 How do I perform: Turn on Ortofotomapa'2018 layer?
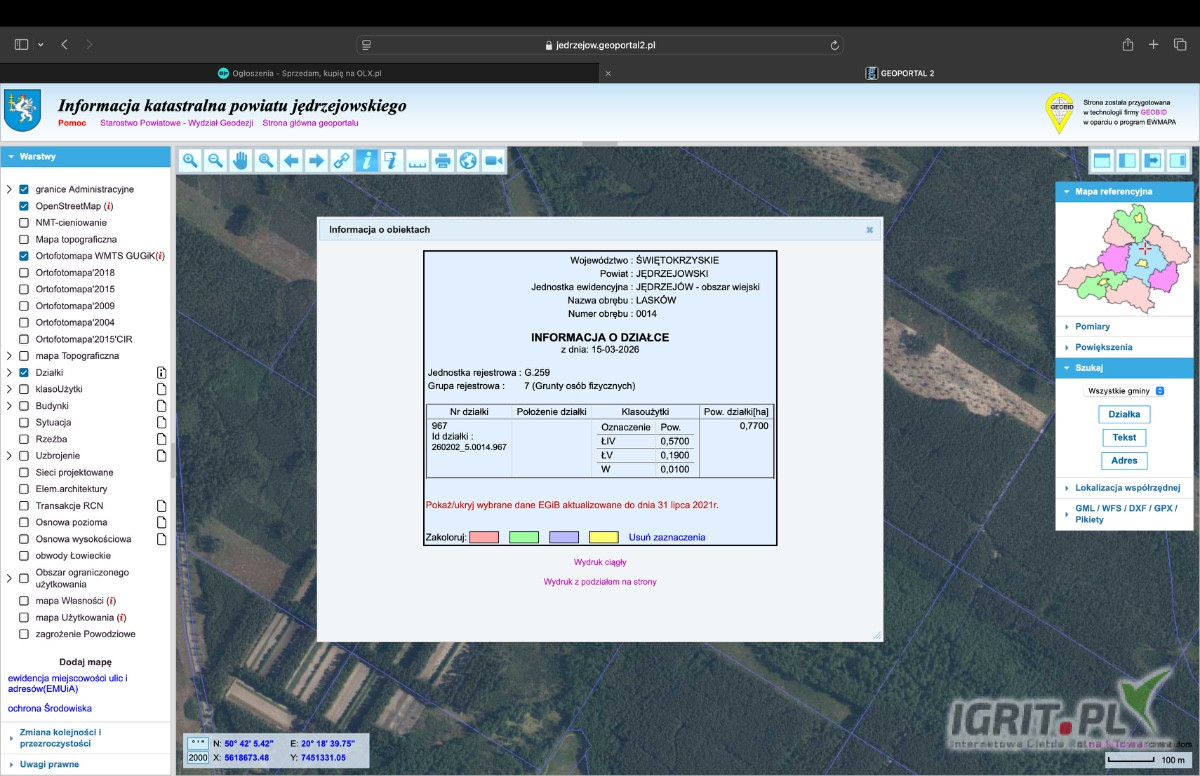coord(24,272)
